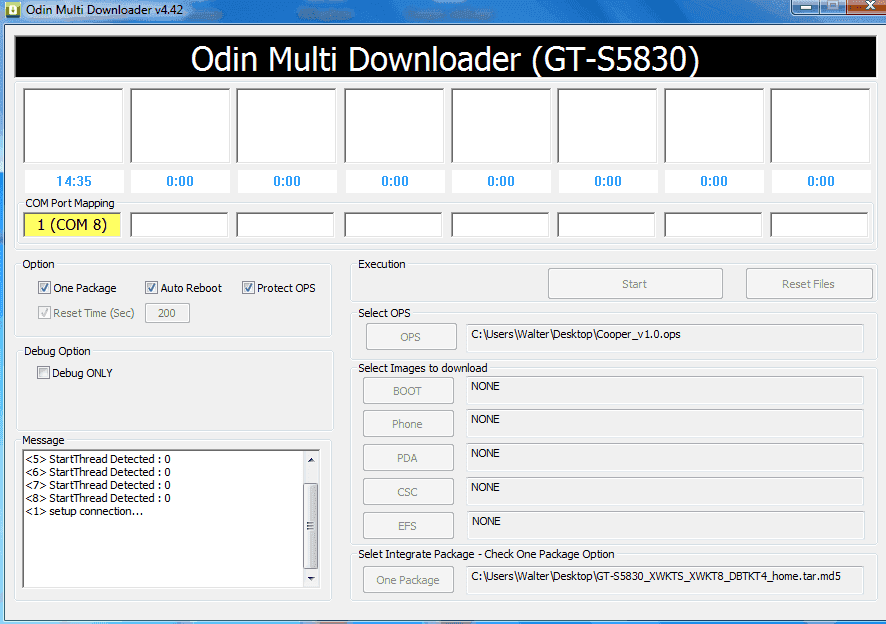Viewport: 886px width, 624px height.
Task: Click the One Package file button
Action: click(408, 579)
